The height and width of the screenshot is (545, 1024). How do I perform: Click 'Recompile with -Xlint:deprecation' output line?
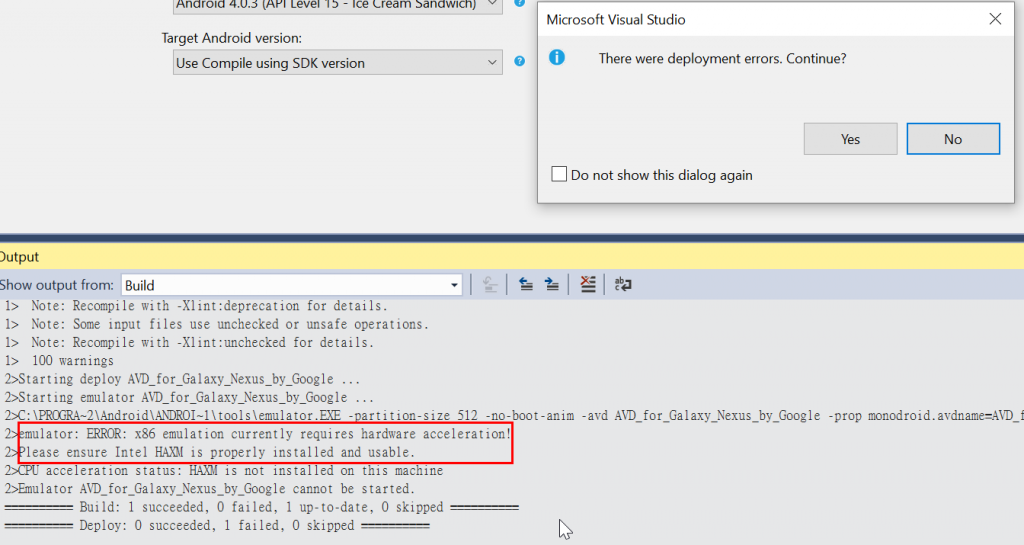(196, 305)
